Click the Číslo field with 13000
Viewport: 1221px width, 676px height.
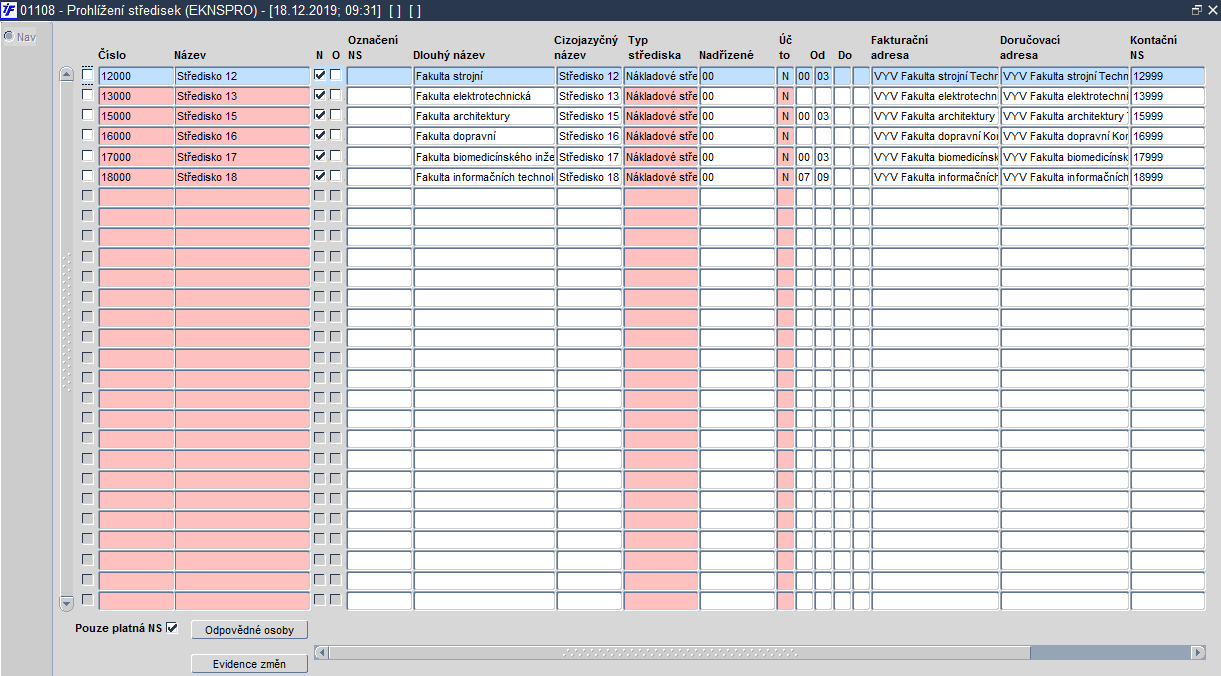coord(136,96)
